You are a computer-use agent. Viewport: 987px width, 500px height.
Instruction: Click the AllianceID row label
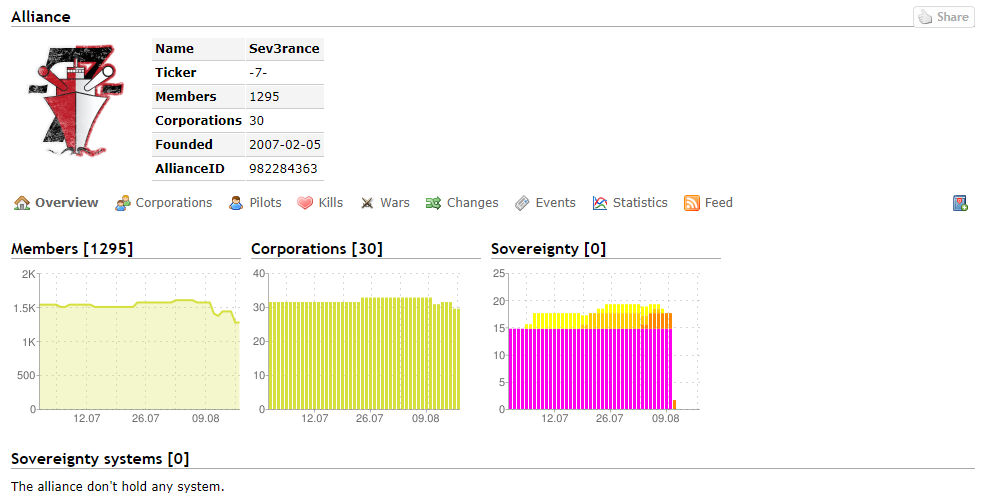[189, 168]
